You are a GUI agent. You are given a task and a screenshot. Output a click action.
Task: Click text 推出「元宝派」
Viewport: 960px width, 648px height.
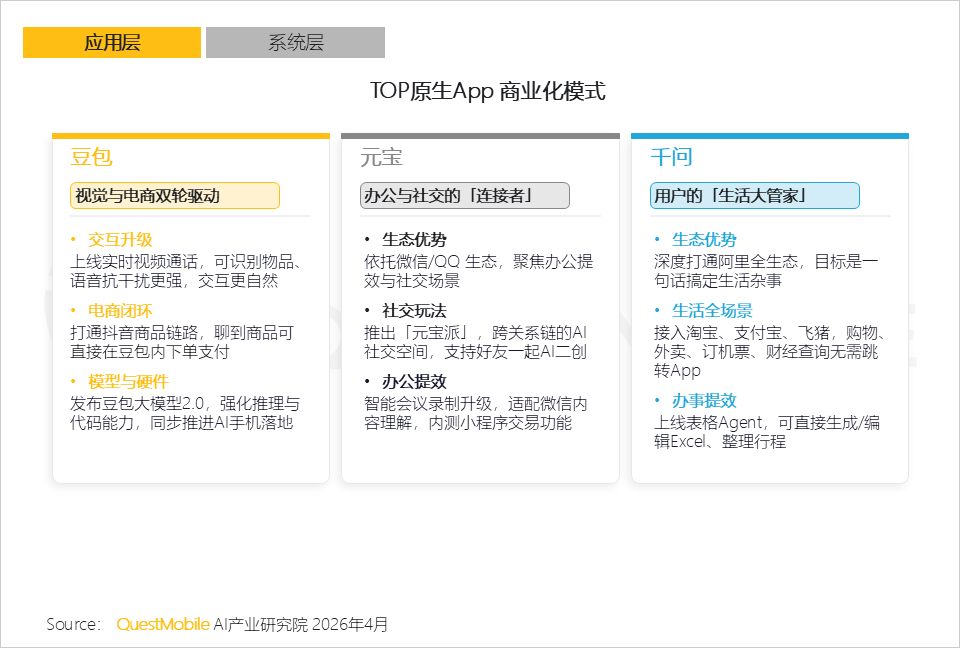[417, 333]
